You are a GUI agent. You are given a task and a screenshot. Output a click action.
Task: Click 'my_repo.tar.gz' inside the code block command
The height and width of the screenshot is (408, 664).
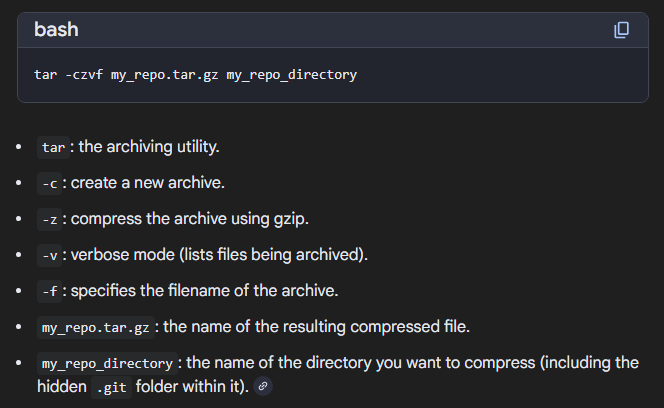tap(164, 75)
